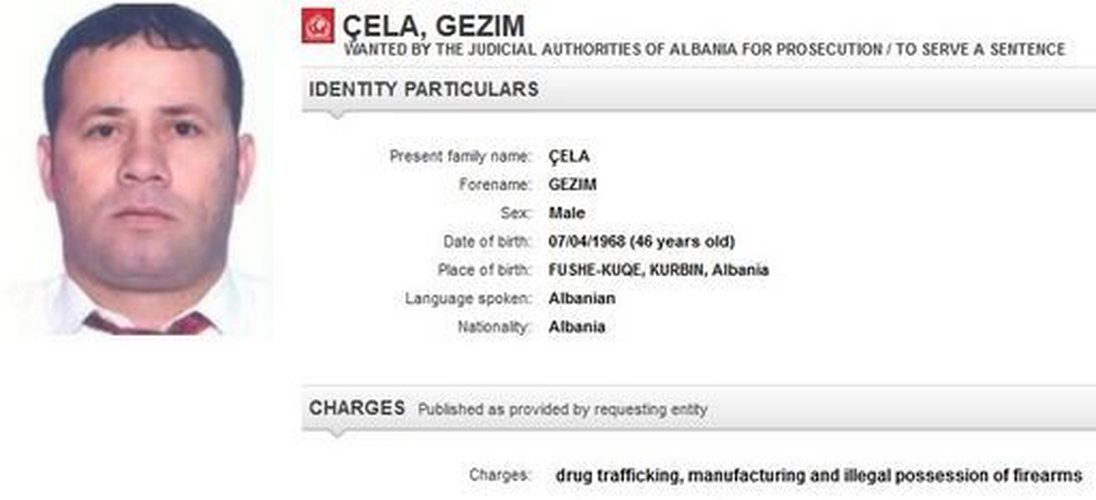The image size is (1096, 500).
Task: Click the red notice icon beside the name
Action: pos(317,26)
